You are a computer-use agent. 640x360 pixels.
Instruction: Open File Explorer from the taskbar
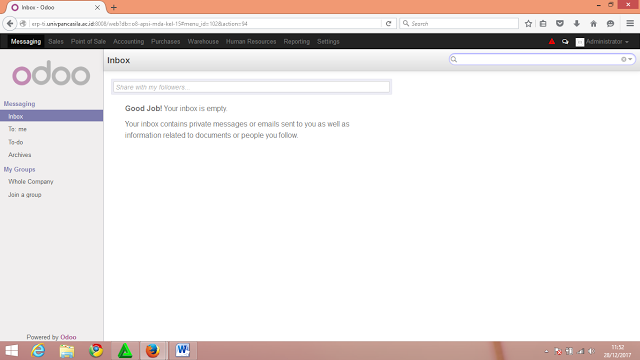point(67,351)
